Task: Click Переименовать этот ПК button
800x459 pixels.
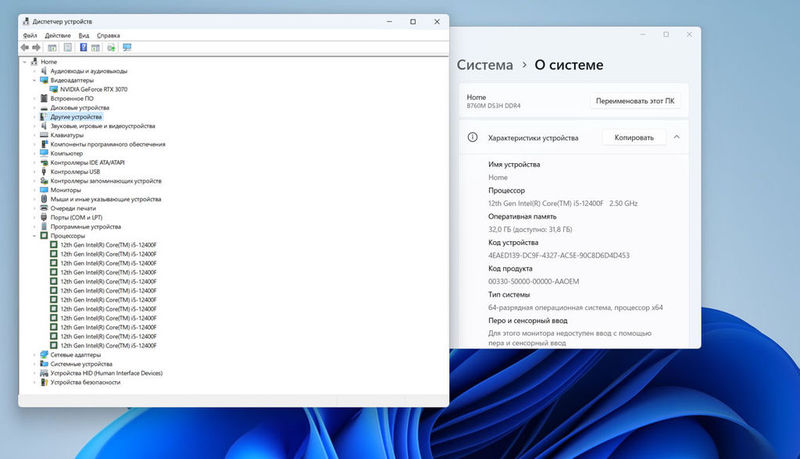Action: coord(635,101)
